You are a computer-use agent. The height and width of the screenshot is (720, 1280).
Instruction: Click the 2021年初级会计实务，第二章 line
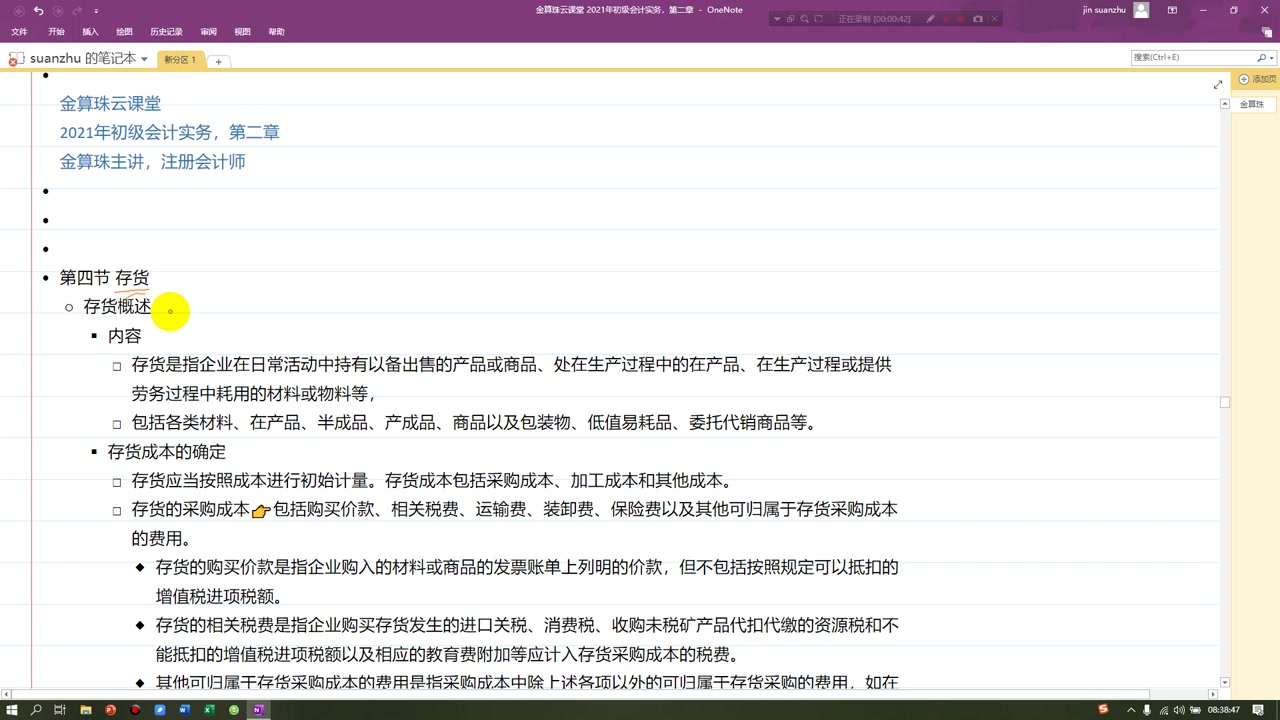(170, 132)
